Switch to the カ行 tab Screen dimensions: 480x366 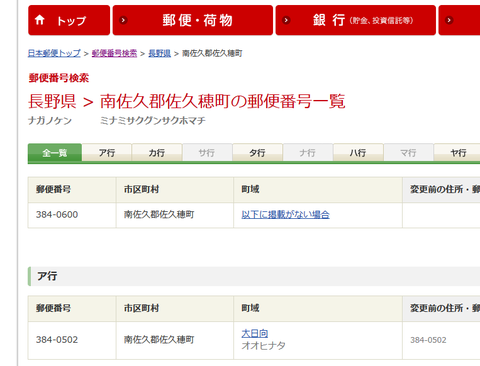pos(157,153)
